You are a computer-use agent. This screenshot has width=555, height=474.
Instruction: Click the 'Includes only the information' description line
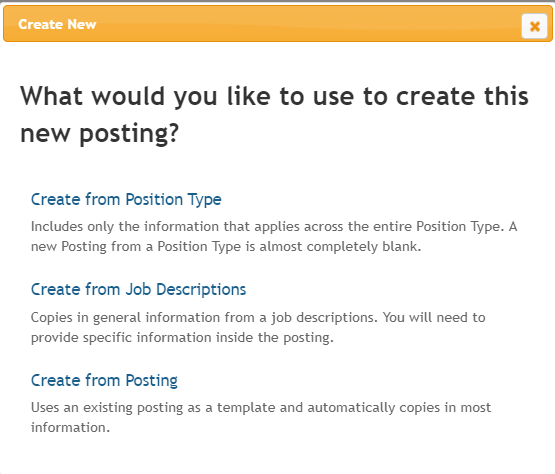(274, 227)
